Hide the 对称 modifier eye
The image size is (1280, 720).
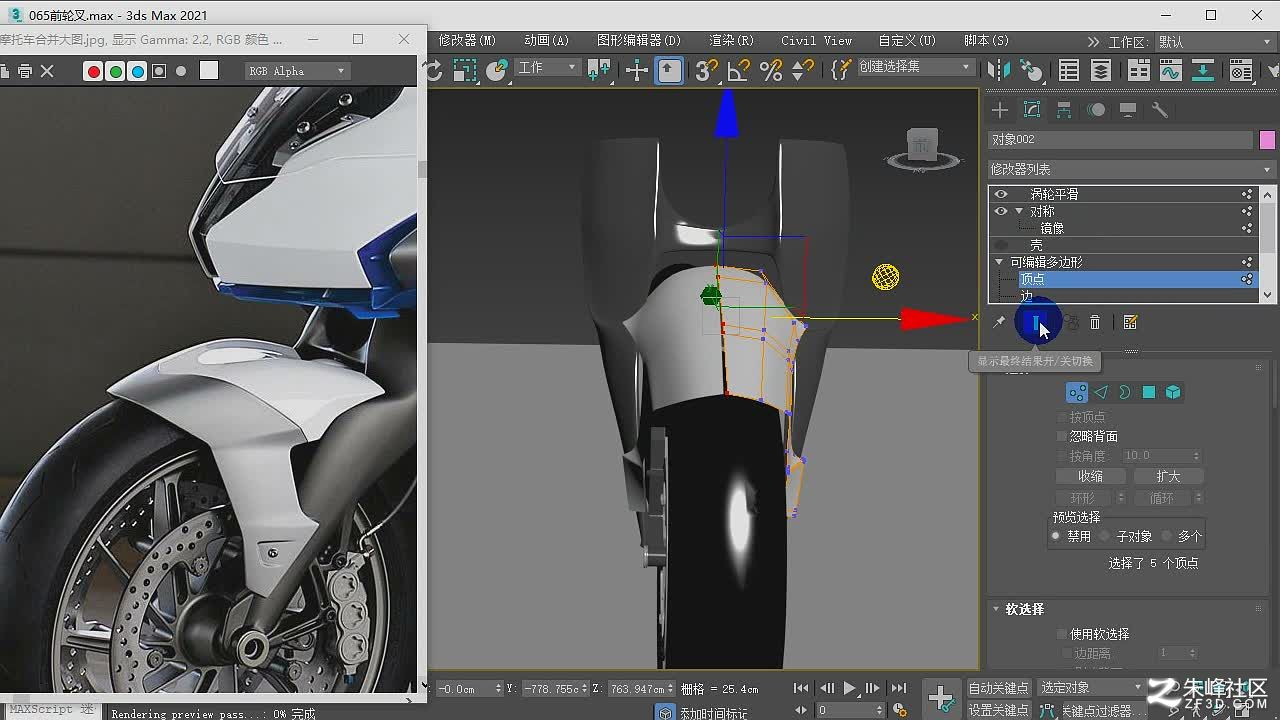click(x=1001, y=211)
